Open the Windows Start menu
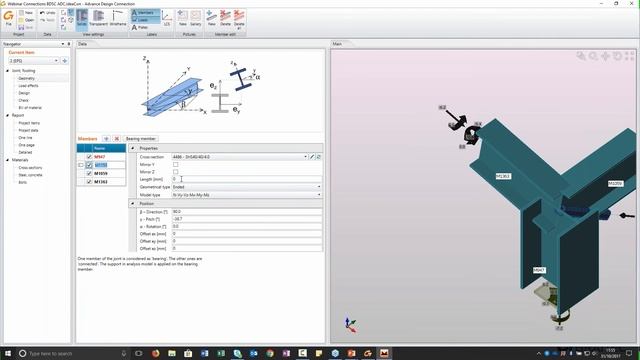 coord(7,353)
